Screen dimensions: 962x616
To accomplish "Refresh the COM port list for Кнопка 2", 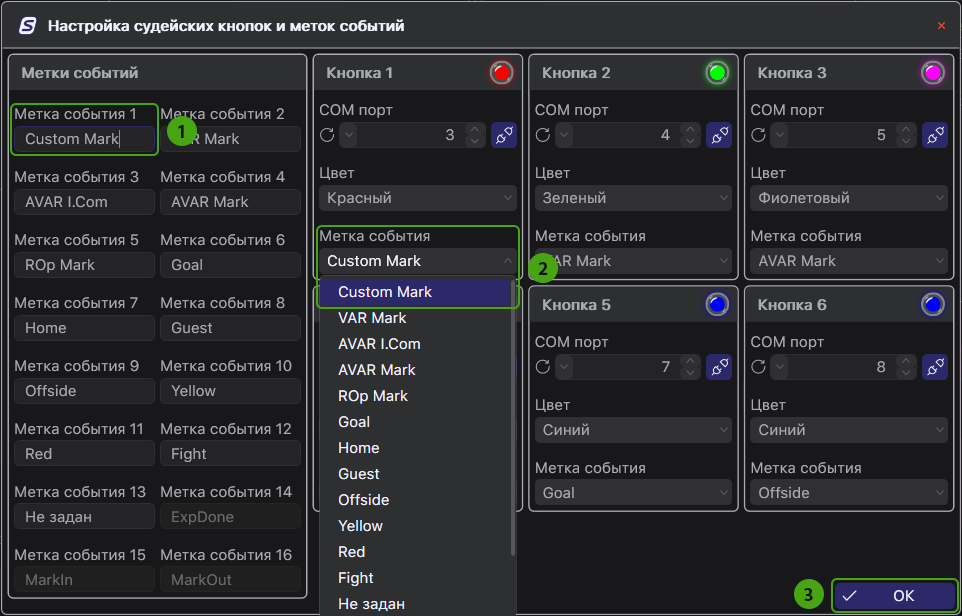I will point(543,135).
